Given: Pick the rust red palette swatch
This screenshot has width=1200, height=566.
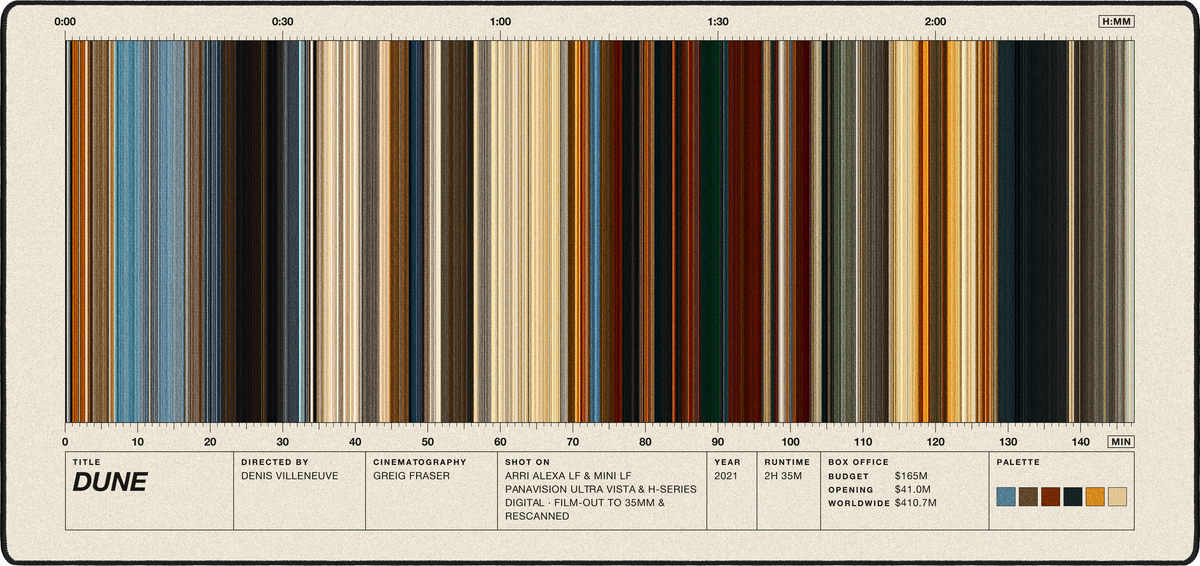Looking at the screenshot, I should point(1050,496).
